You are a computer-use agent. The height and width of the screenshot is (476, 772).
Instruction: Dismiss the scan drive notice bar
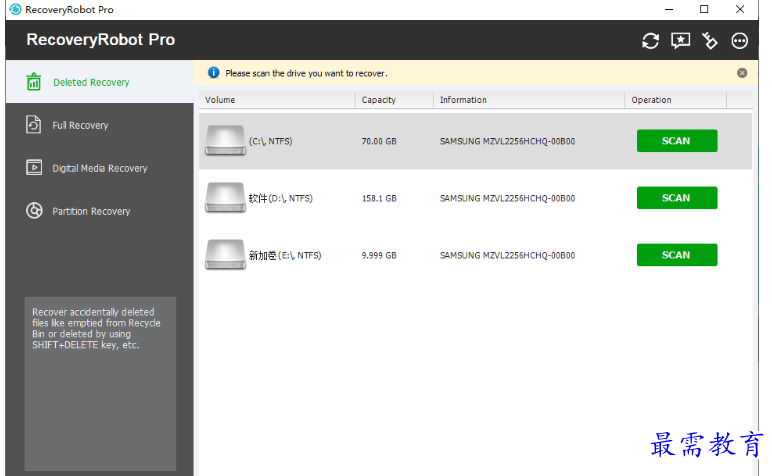741,73
